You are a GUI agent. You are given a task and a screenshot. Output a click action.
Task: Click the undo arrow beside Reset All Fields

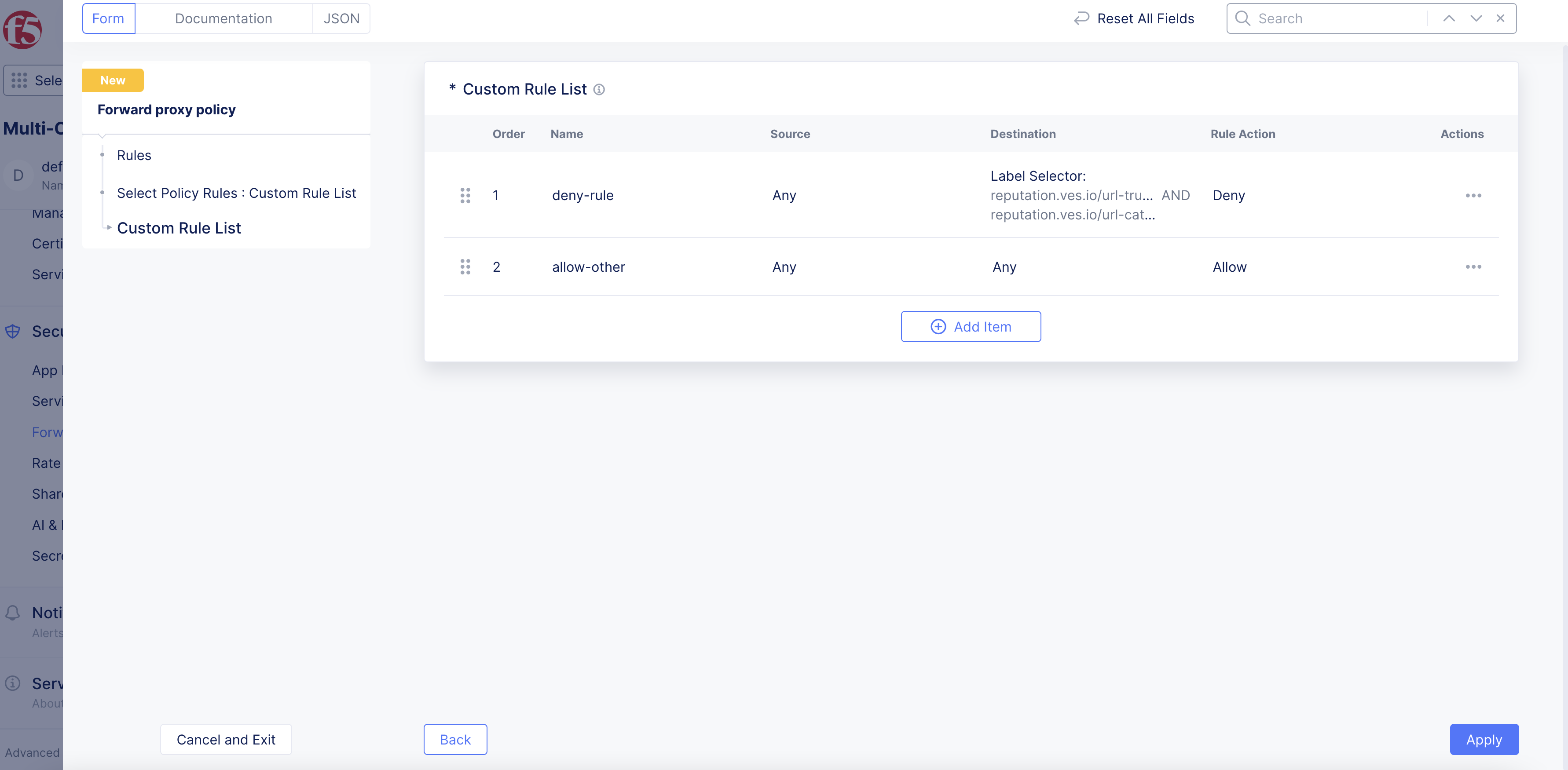coord(1081,18)
